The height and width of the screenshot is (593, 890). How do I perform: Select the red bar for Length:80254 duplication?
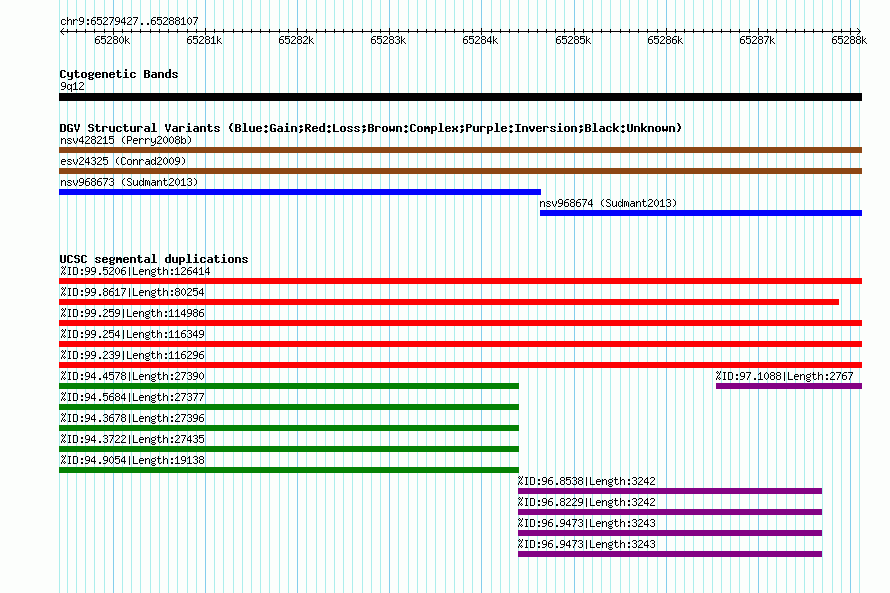click(449, 302)
